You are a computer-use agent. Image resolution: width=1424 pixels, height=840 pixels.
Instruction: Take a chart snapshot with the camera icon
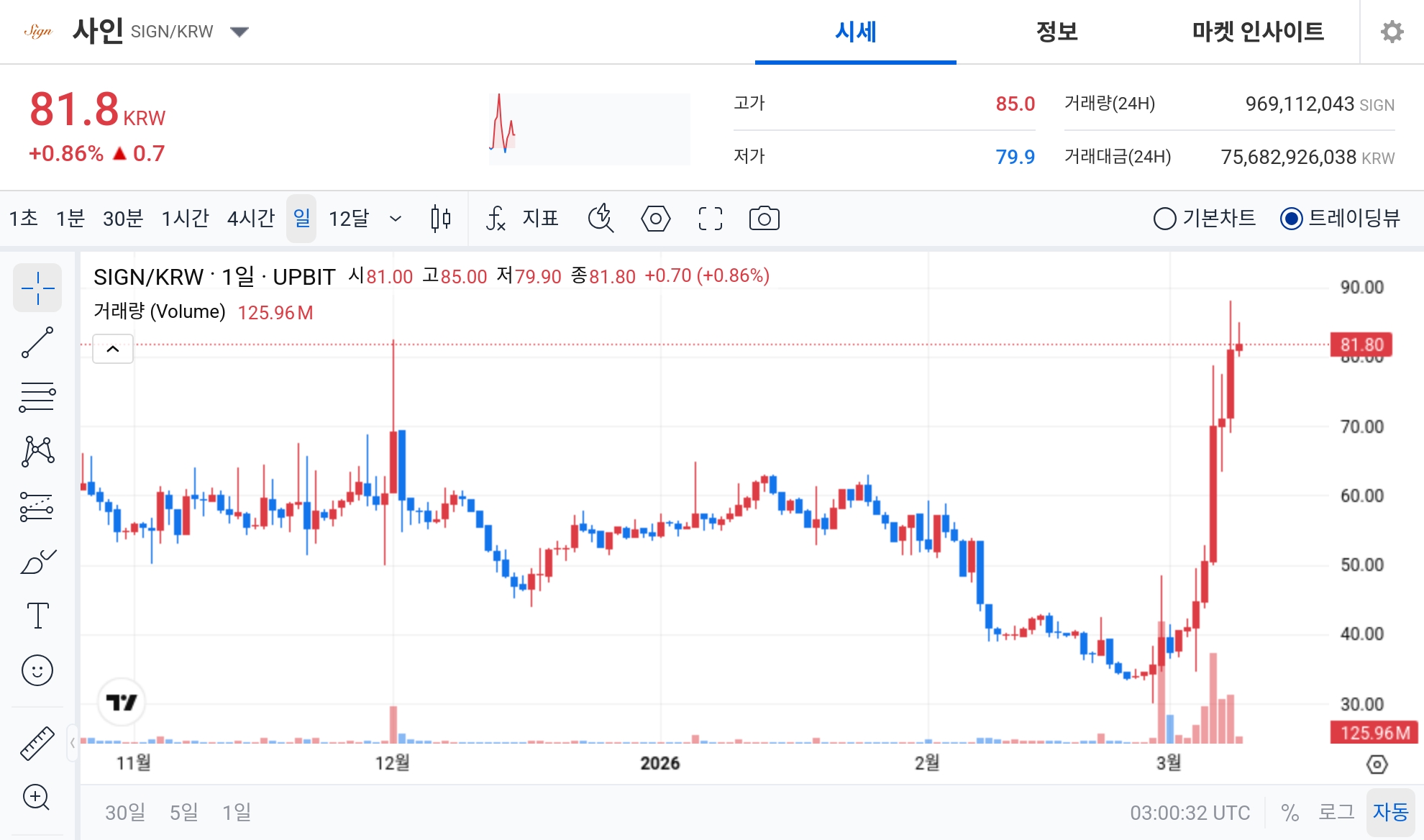763,219
